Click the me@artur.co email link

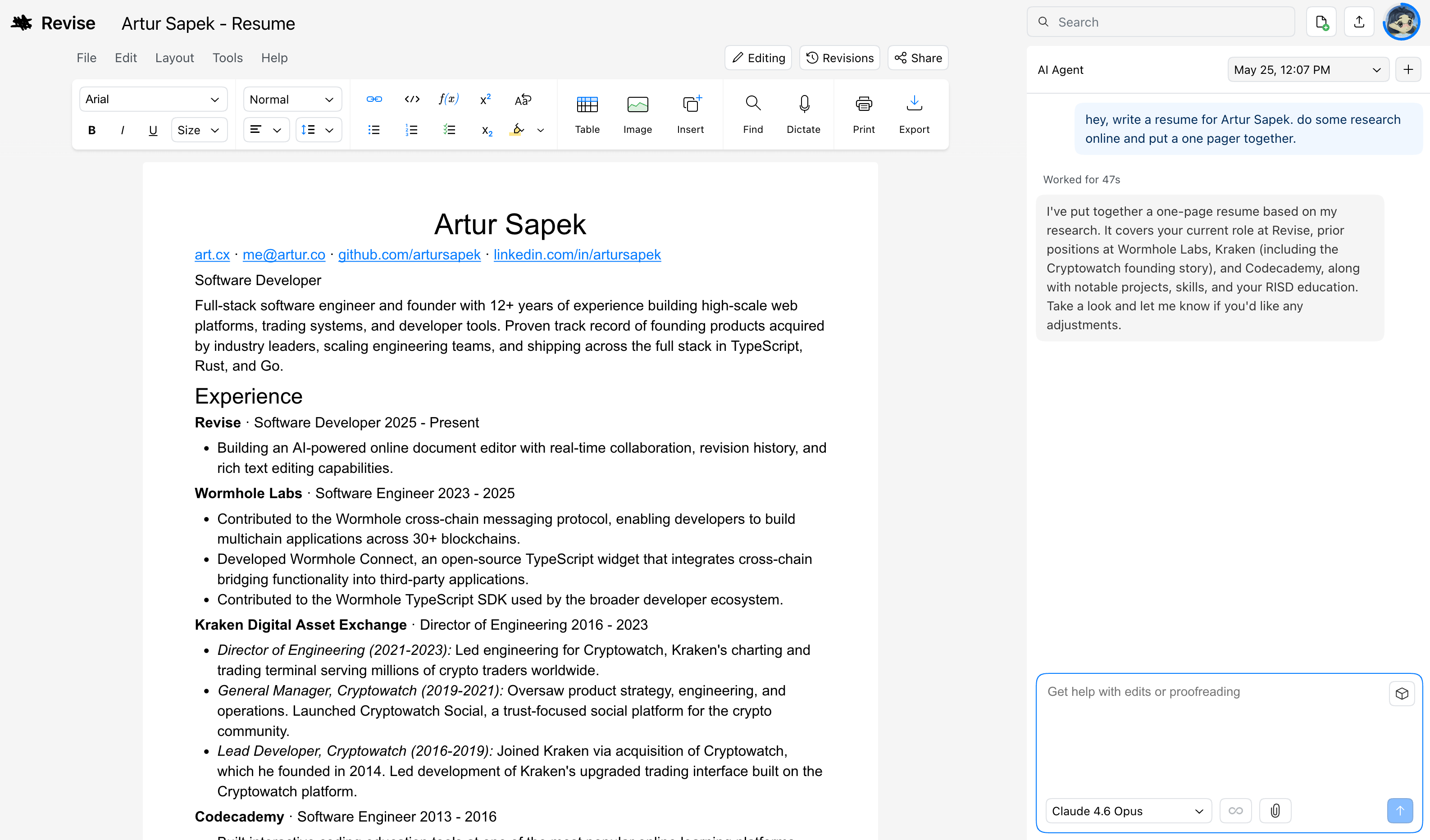pyautogui.click(x=284, y=254)
